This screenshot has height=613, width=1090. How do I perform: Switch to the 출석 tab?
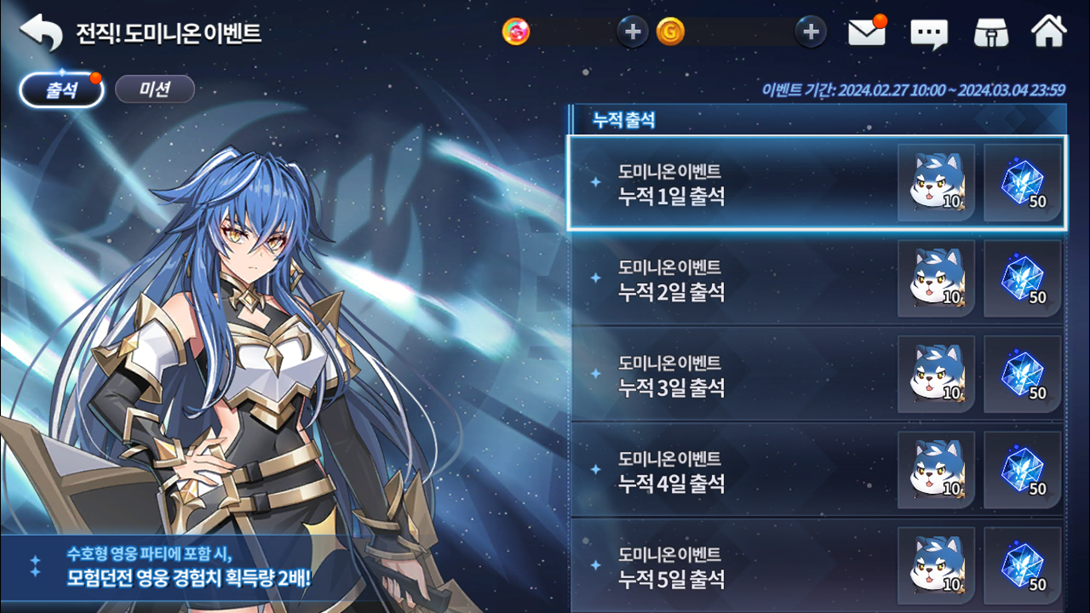[x=61, y=90]
